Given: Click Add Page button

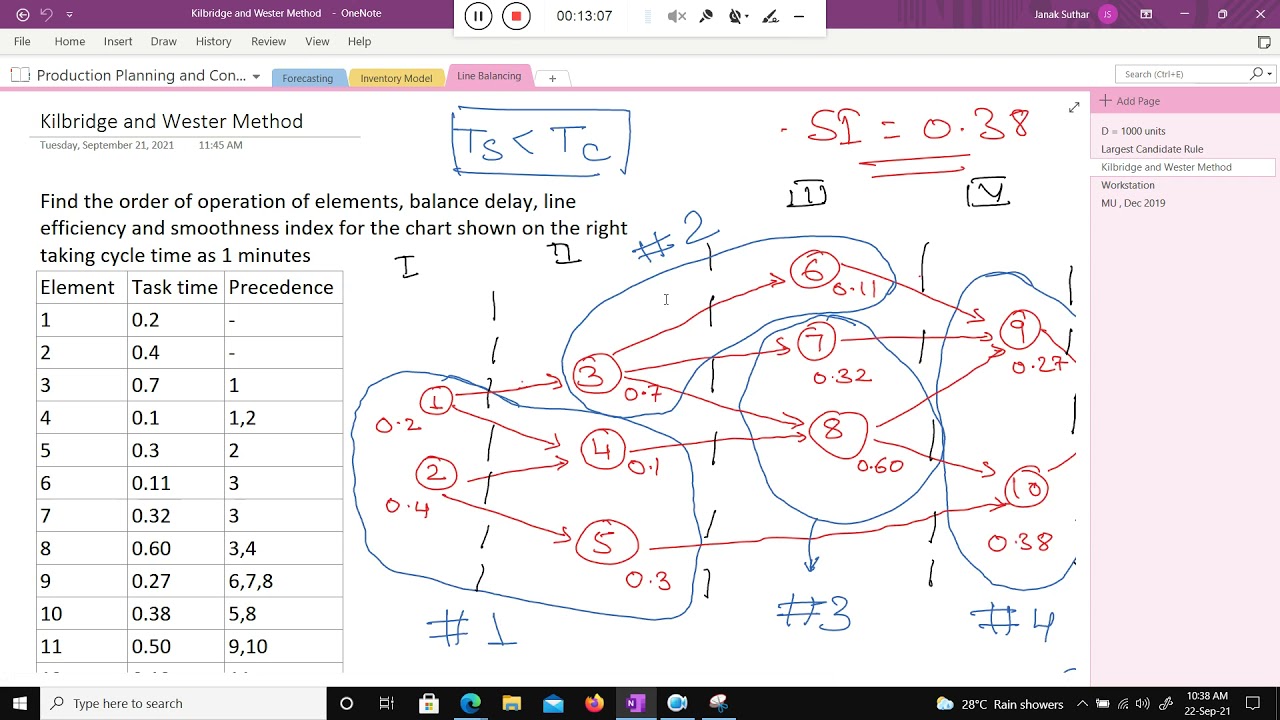Looking at the screenshot, I should (1130, 101).
